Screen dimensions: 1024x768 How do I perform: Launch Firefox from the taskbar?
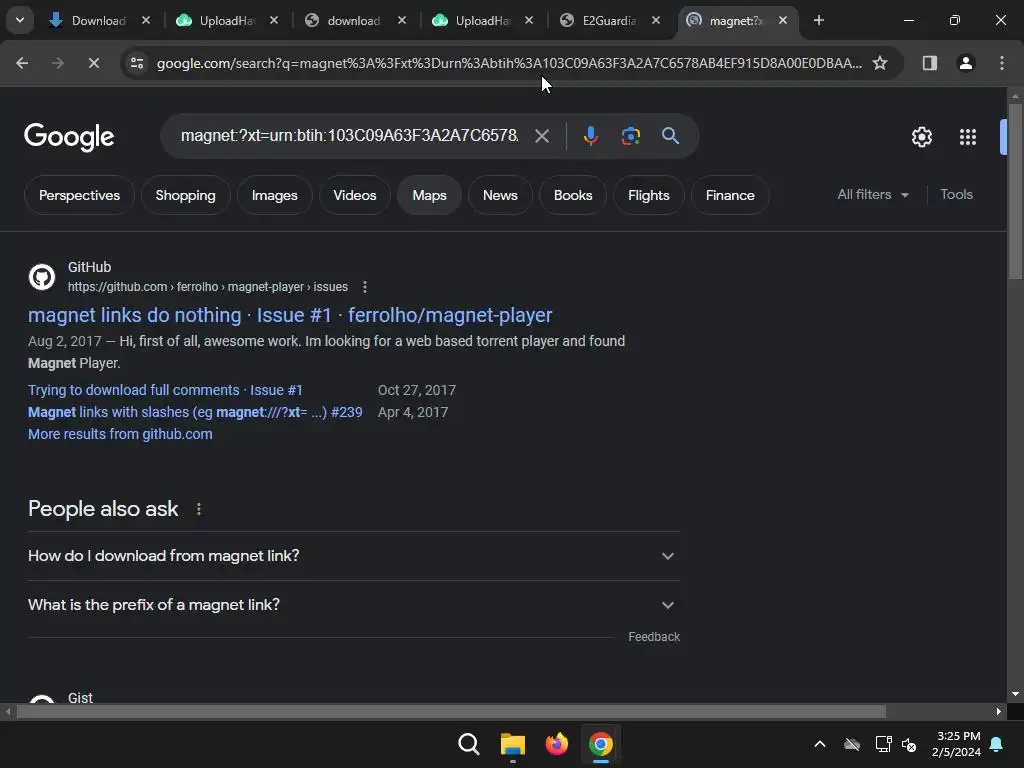point(556,744)
